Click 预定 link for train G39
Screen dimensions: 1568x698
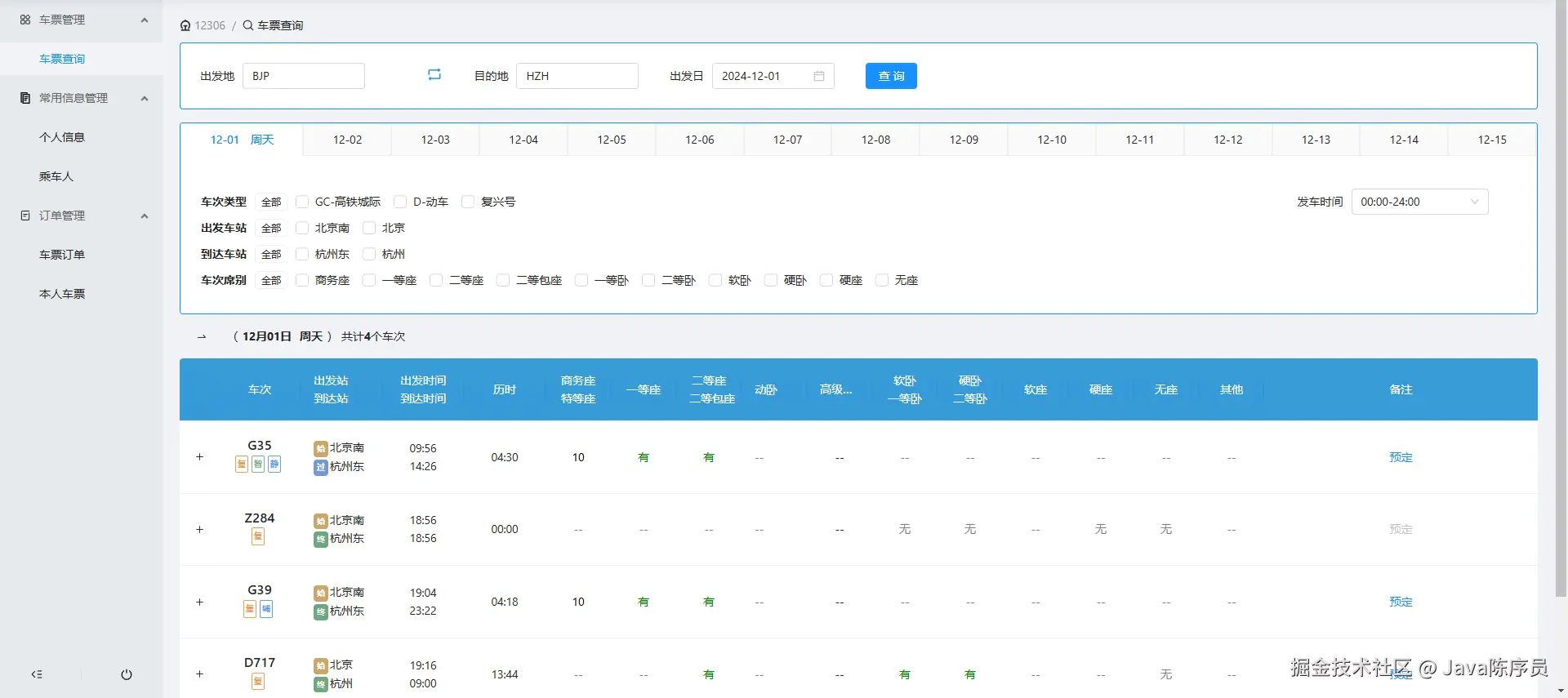coord(1401,602)
